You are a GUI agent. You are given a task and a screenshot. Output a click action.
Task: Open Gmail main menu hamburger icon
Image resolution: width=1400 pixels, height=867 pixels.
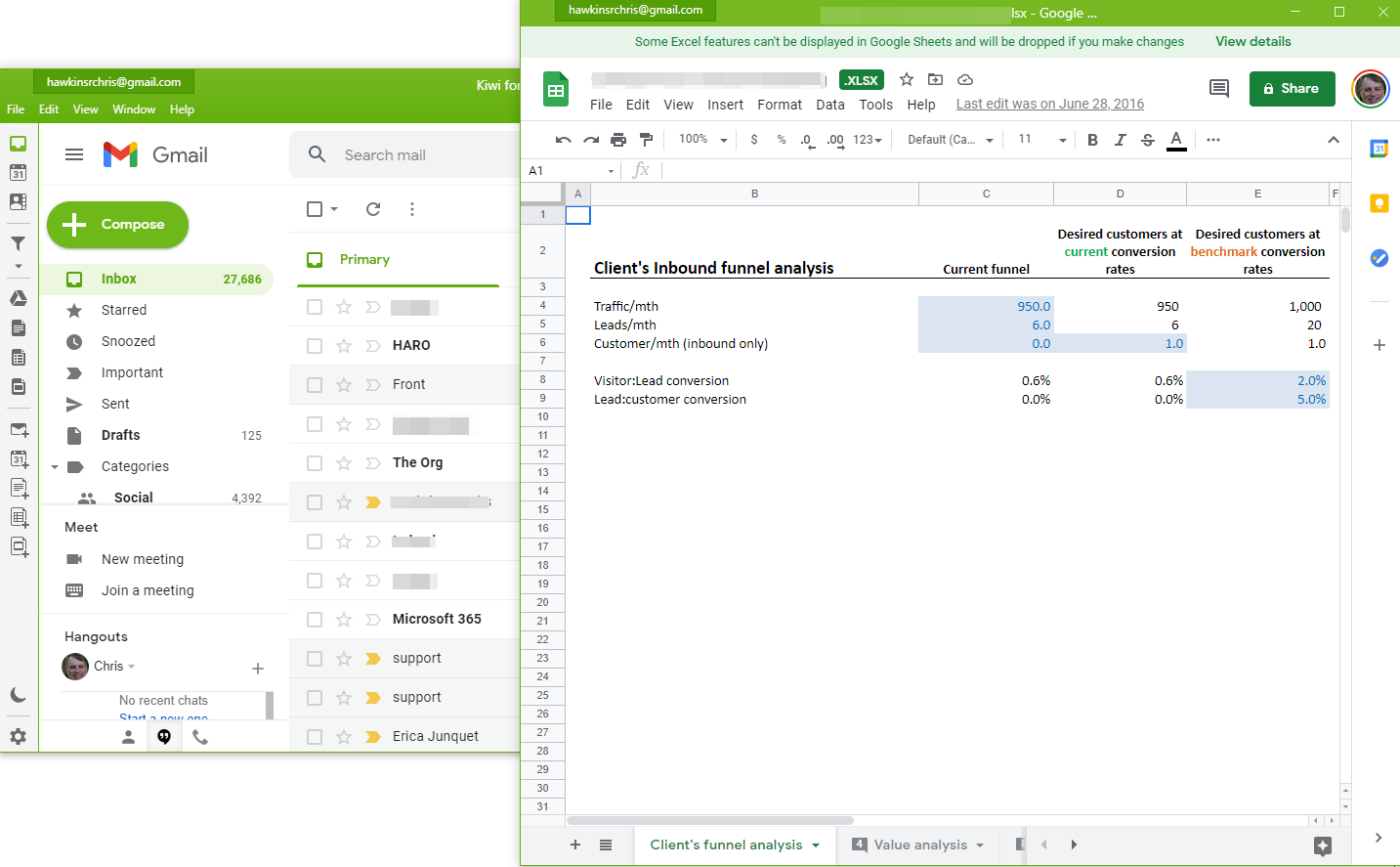pyautogui.click(x=74, y=154)
